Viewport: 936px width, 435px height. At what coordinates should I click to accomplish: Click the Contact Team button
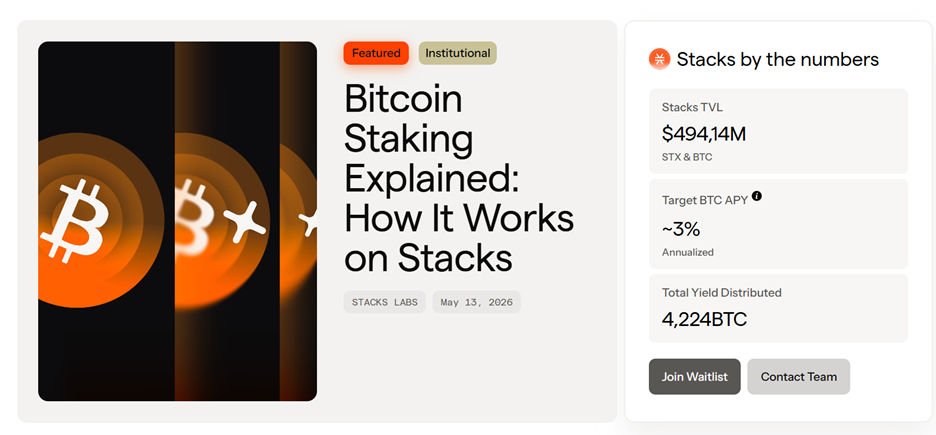pyautogui.click(x=799, y=377)
